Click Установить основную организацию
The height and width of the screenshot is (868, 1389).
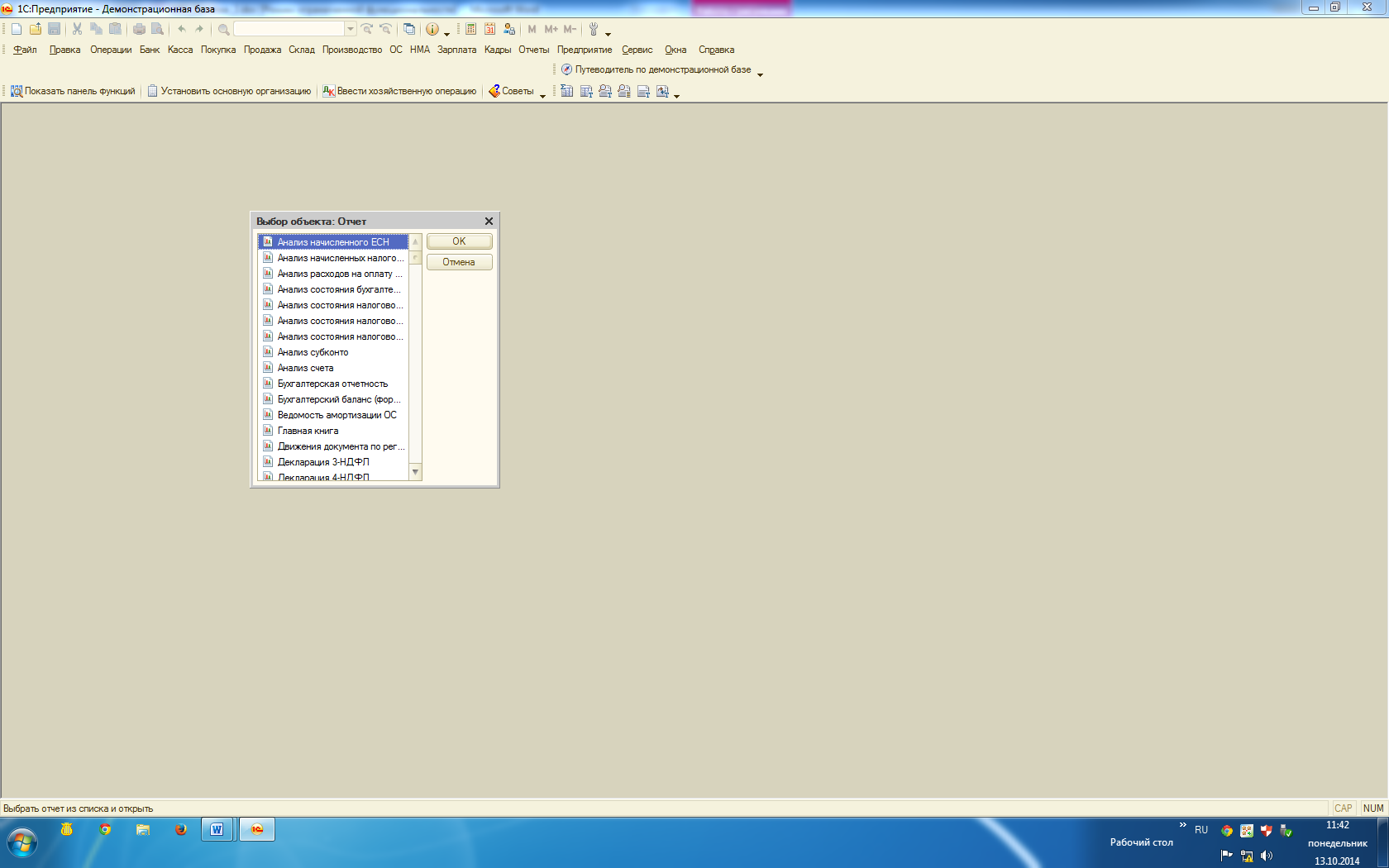tap(229, 91)
